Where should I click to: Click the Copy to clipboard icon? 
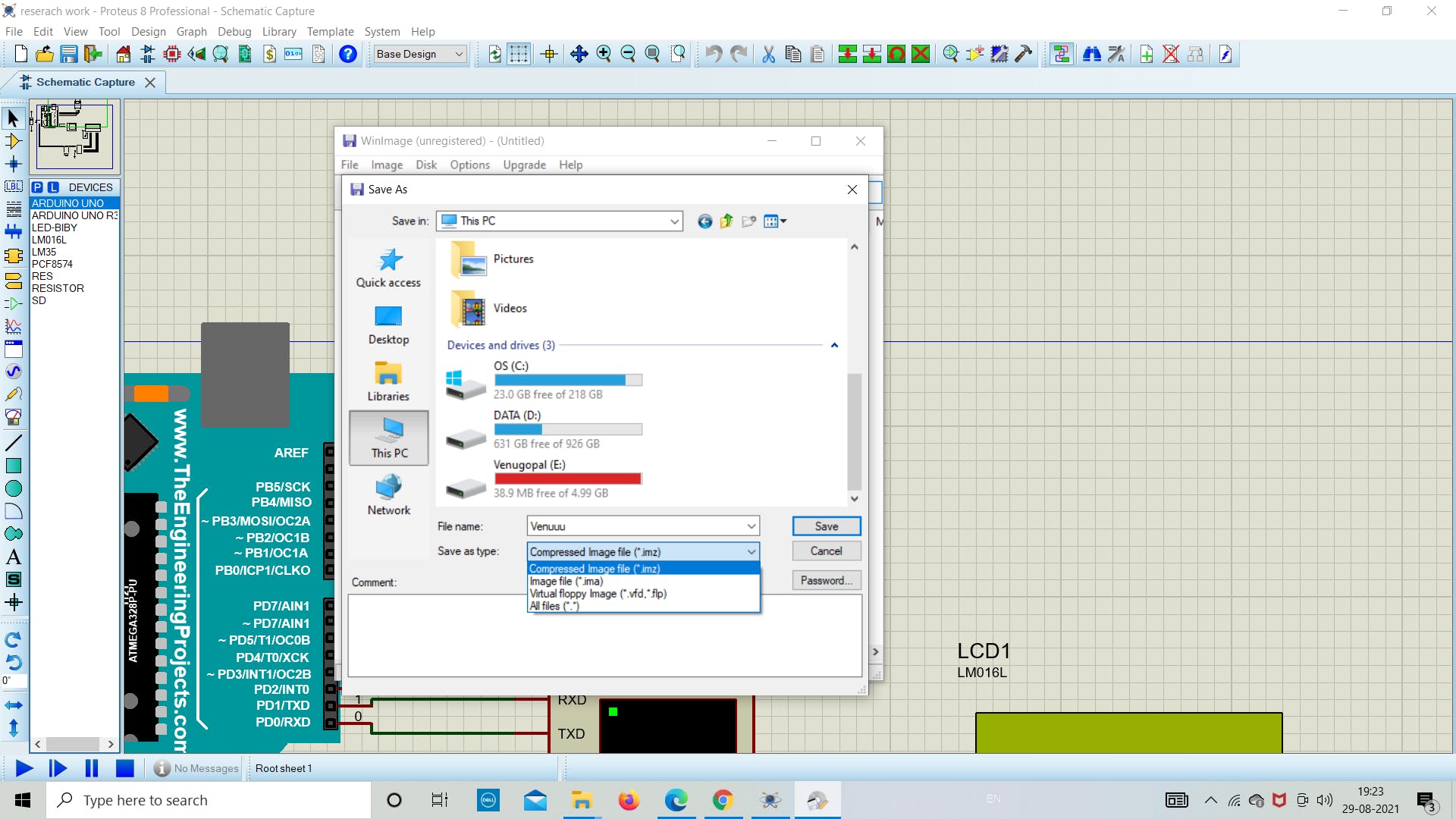(x=793, y=54)
